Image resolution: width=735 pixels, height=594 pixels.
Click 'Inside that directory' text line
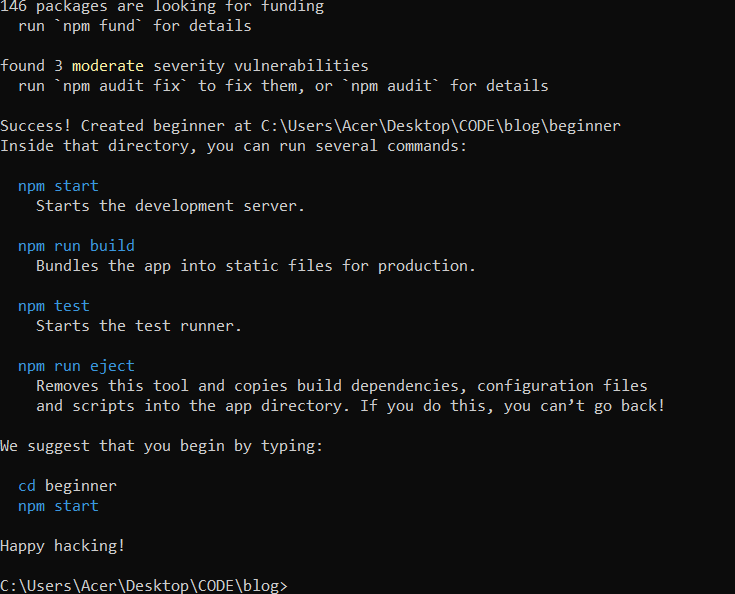(233, 146)
